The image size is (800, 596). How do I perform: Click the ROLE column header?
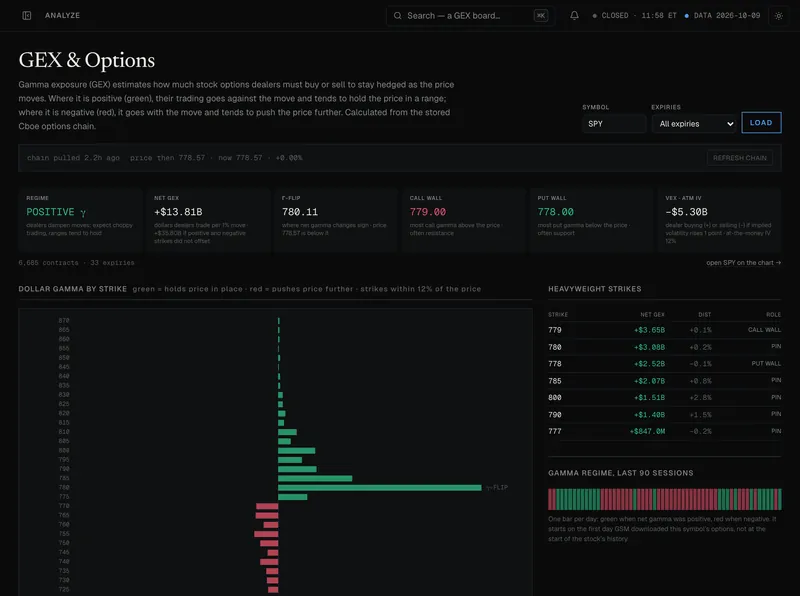773,315
